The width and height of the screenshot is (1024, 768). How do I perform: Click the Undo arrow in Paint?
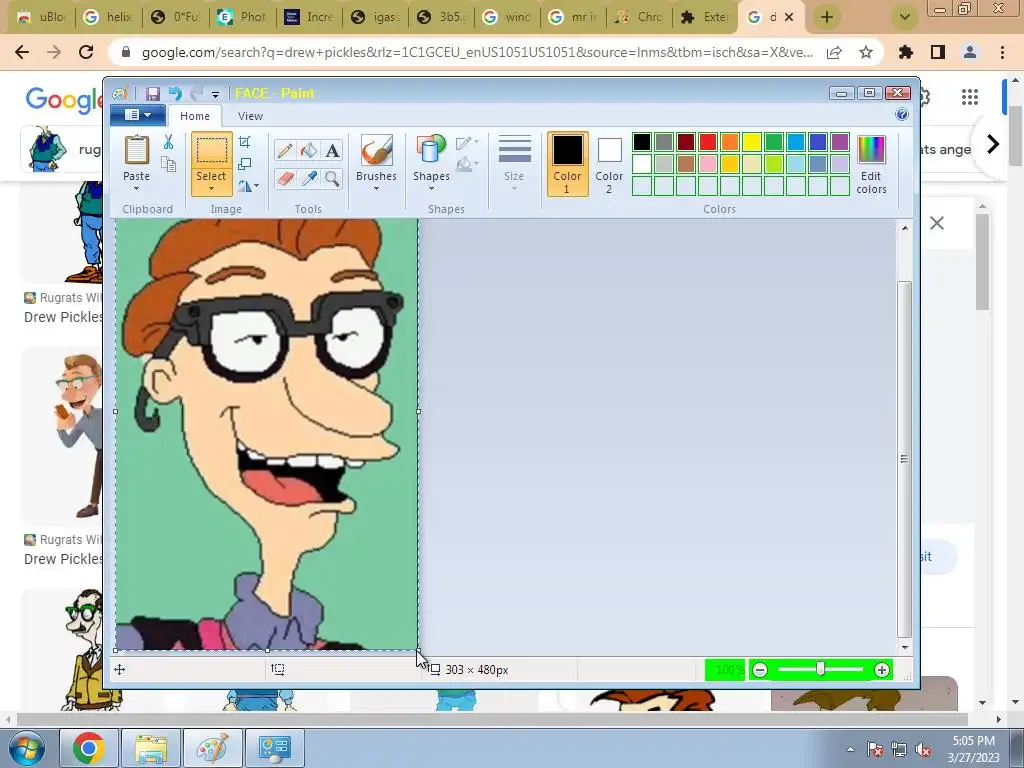pos(175,93)
